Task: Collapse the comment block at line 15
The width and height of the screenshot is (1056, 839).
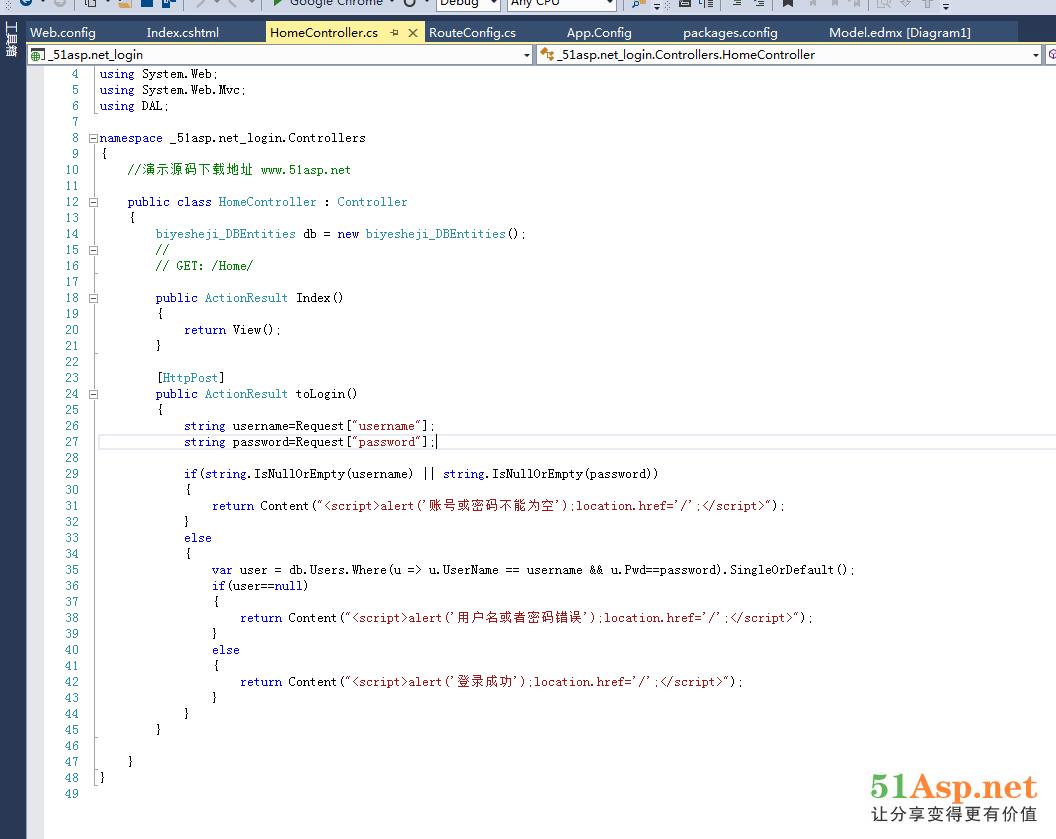Action: (x=93, y=250)
